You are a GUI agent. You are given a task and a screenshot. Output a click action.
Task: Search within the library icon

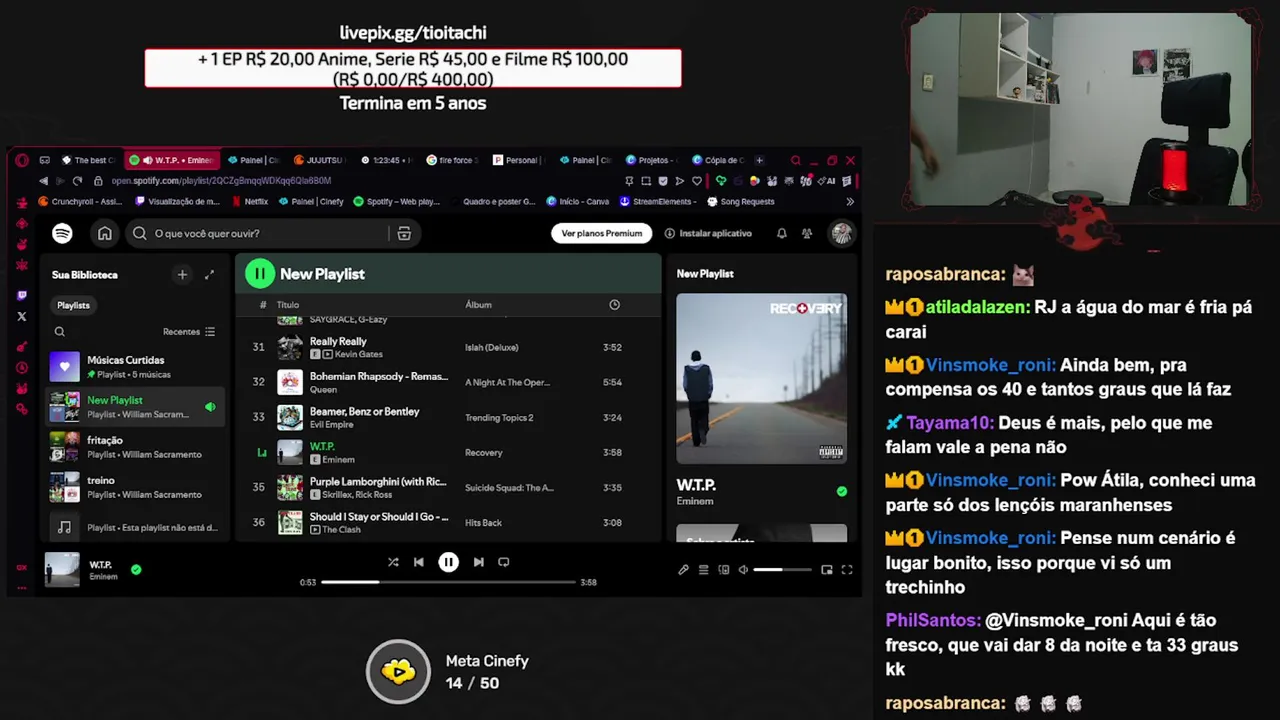[x=60, y=332]
